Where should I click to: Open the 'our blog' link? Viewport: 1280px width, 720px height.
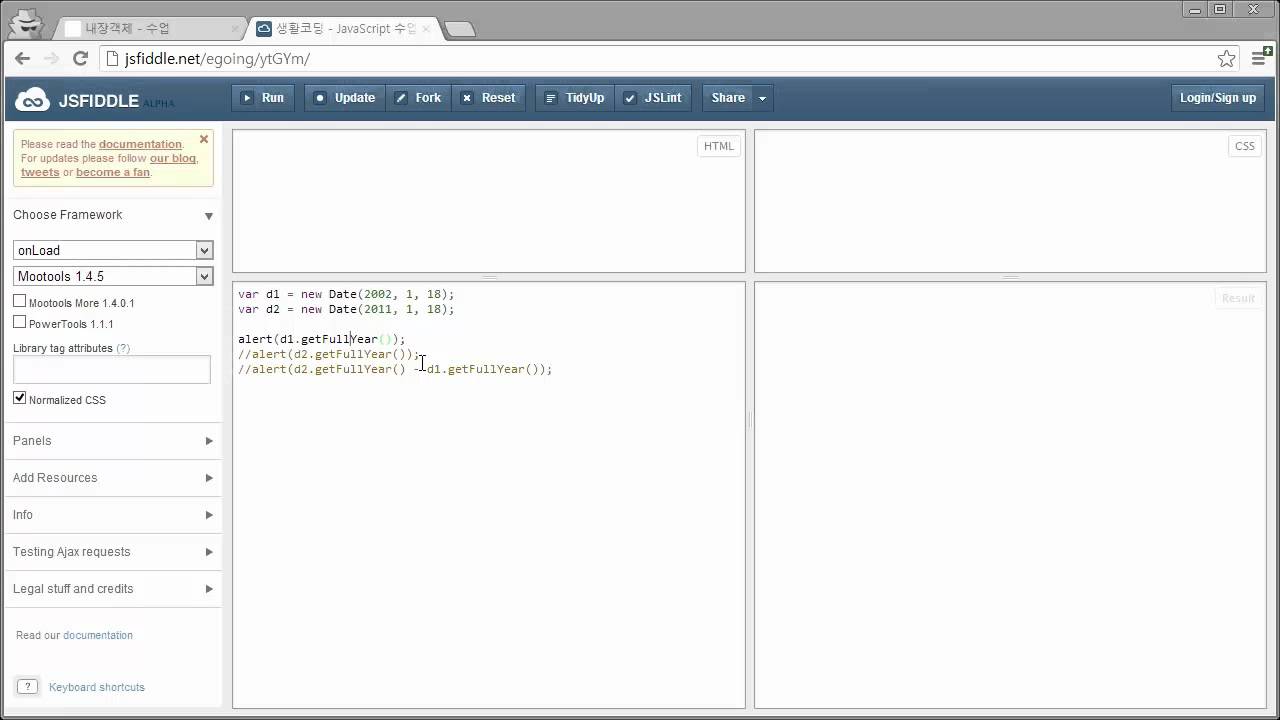click(173, 158)
